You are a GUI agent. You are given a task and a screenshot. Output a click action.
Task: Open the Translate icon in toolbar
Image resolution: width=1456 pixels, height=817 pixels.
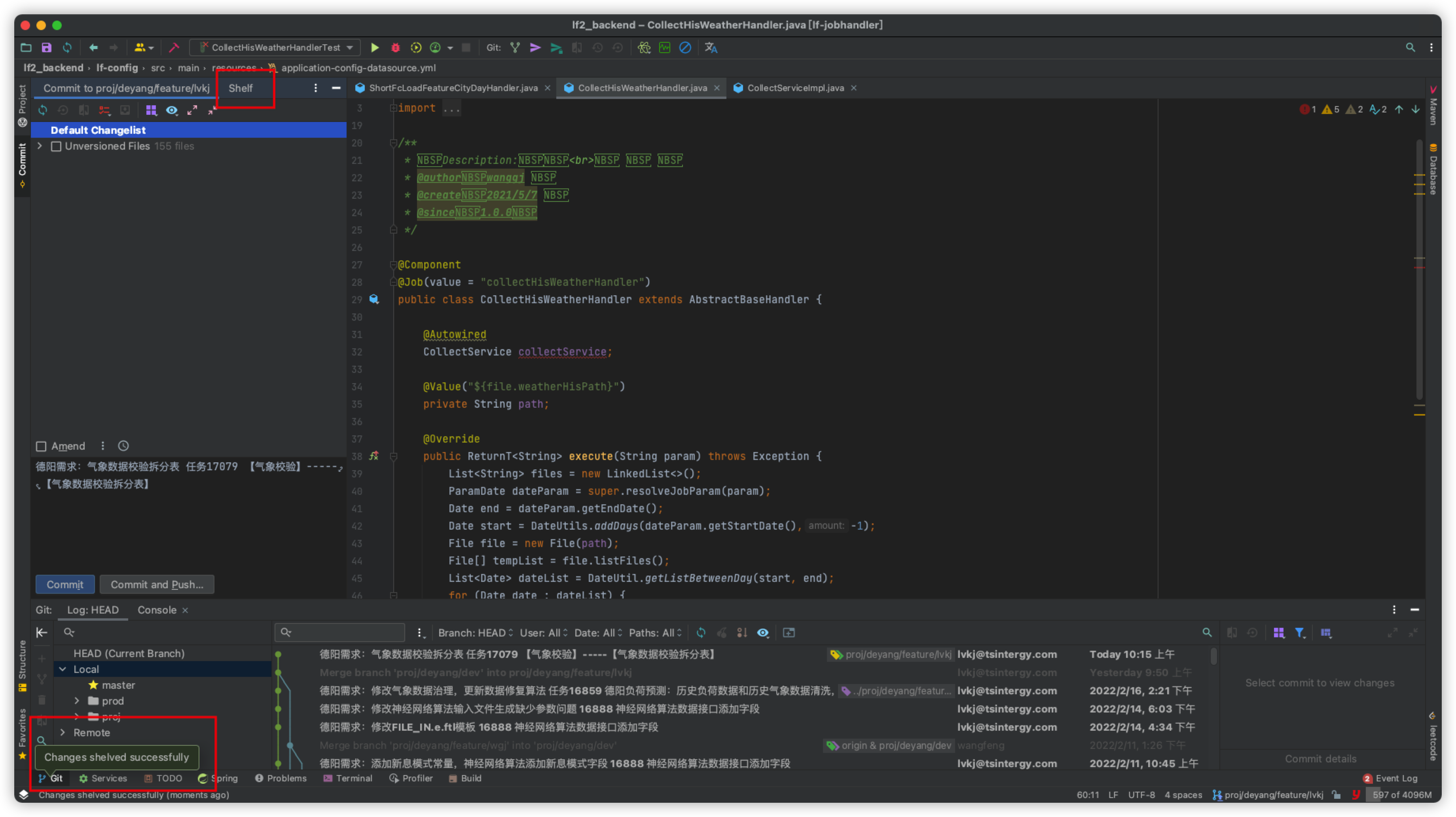coord(711,48)
